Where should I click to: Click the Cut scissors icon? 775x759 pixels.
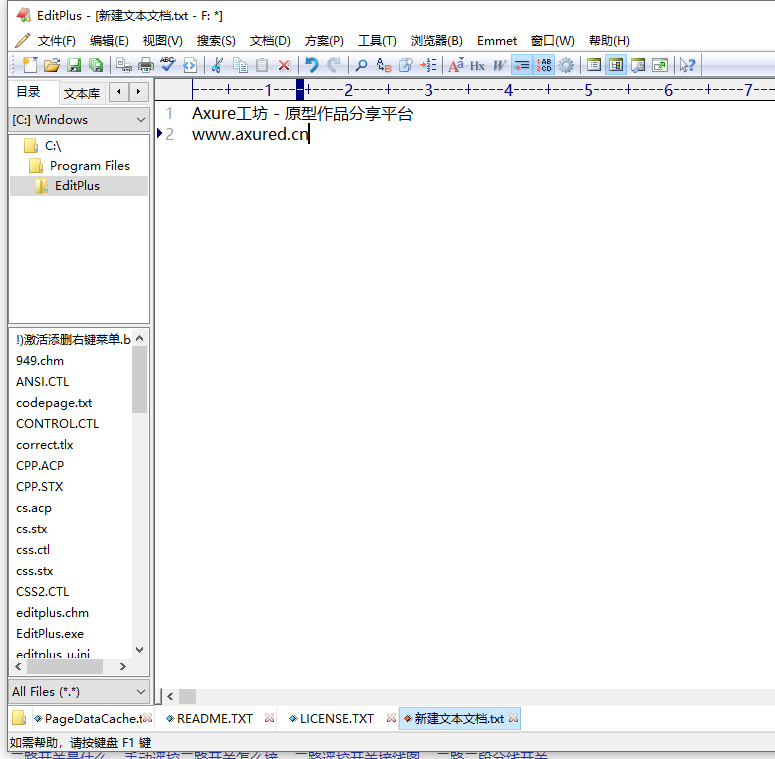point(217,65)
